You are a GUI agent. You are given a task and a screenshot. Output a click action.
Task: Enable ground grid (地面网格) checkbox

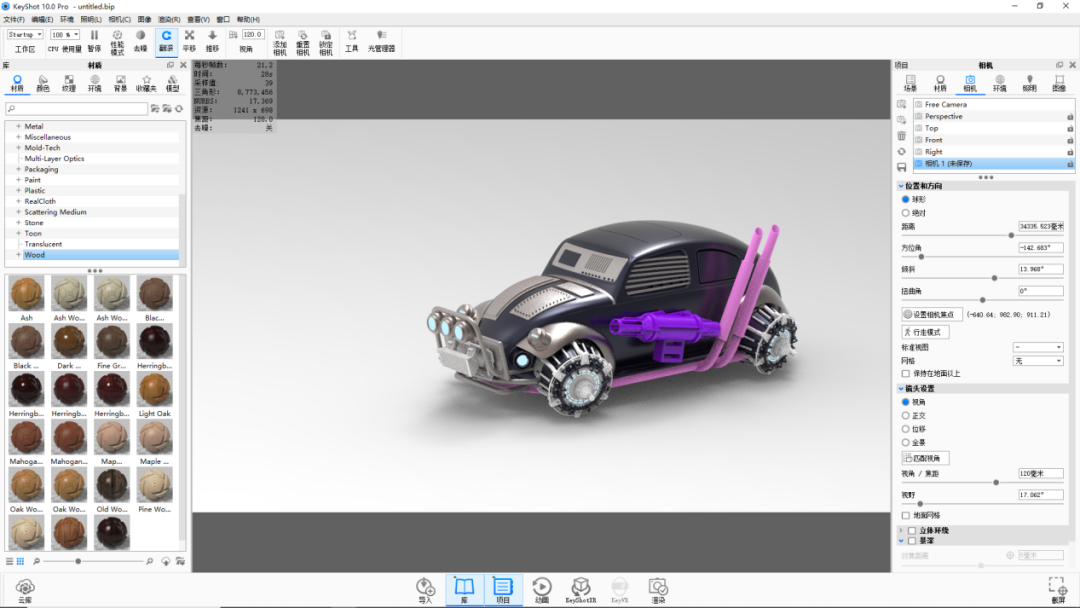click(x=906, y=515)
